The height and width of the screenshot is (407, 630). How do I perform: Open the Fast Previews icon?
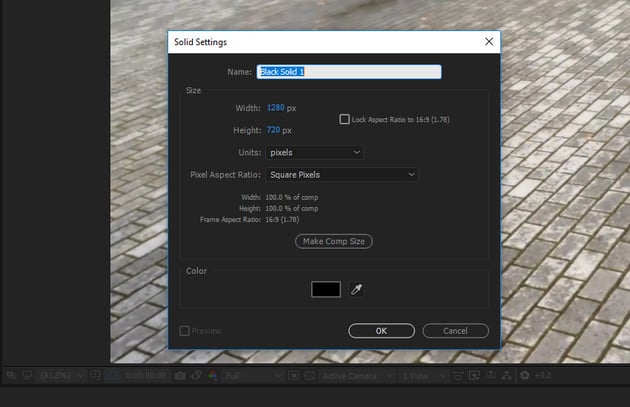tap(475, 376)
